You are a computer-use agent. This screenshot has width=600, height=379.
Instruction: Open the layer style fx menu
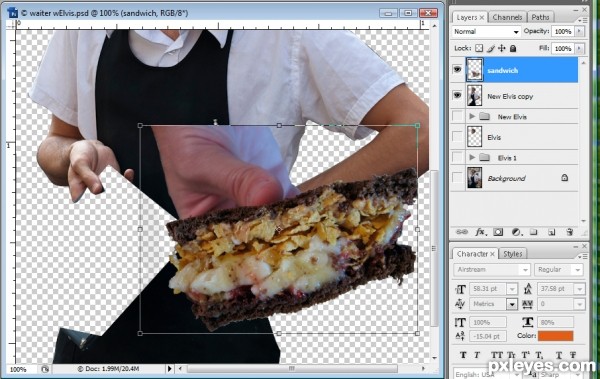(480, 232)
